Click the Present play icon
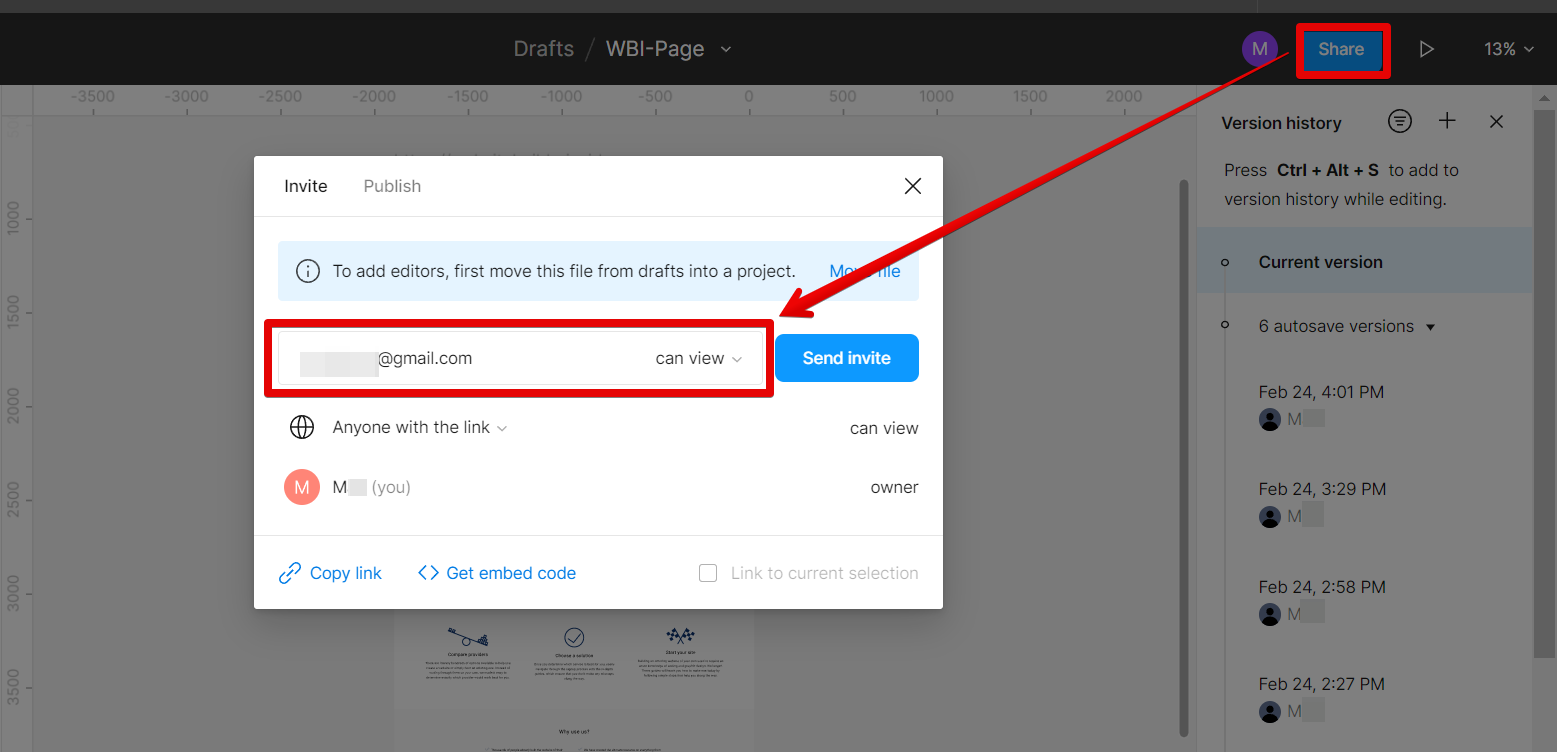 (1427, 49)
